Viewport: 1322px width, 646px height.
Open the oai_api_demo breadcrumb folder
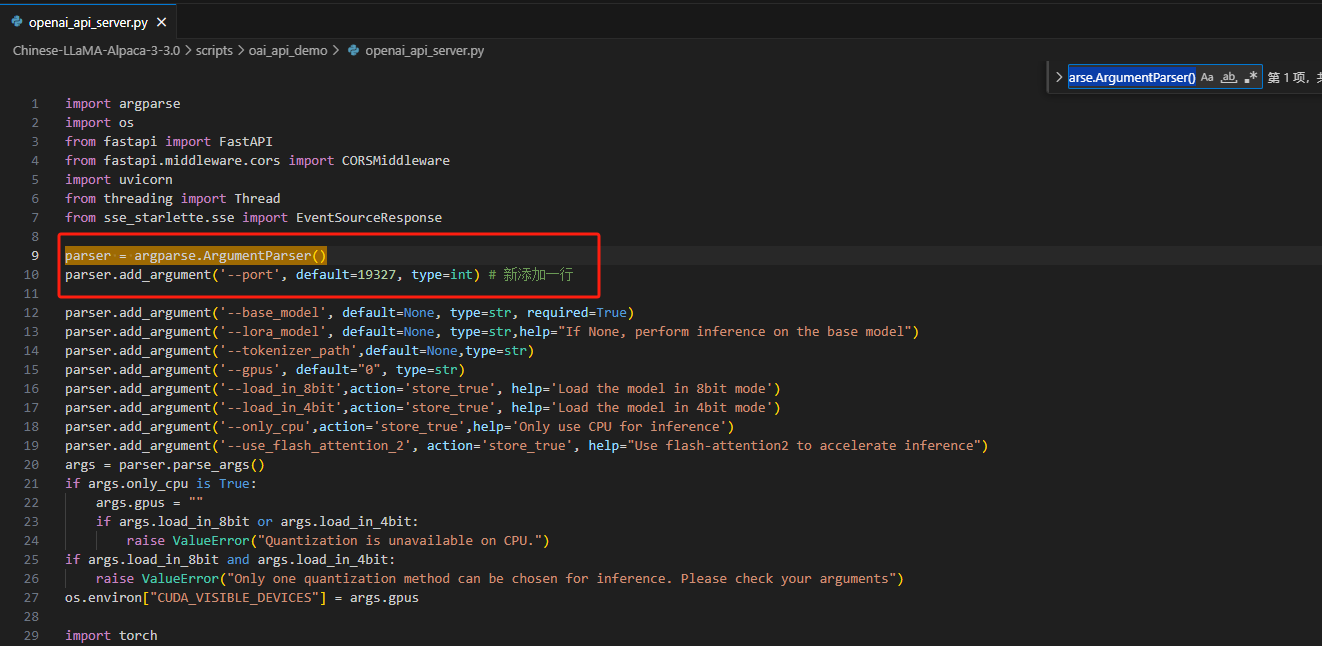coord(288,50)
